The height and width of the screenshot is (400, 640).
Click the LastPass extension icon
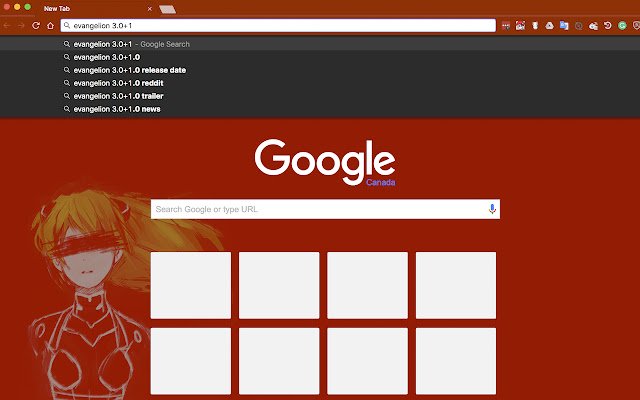506,26
